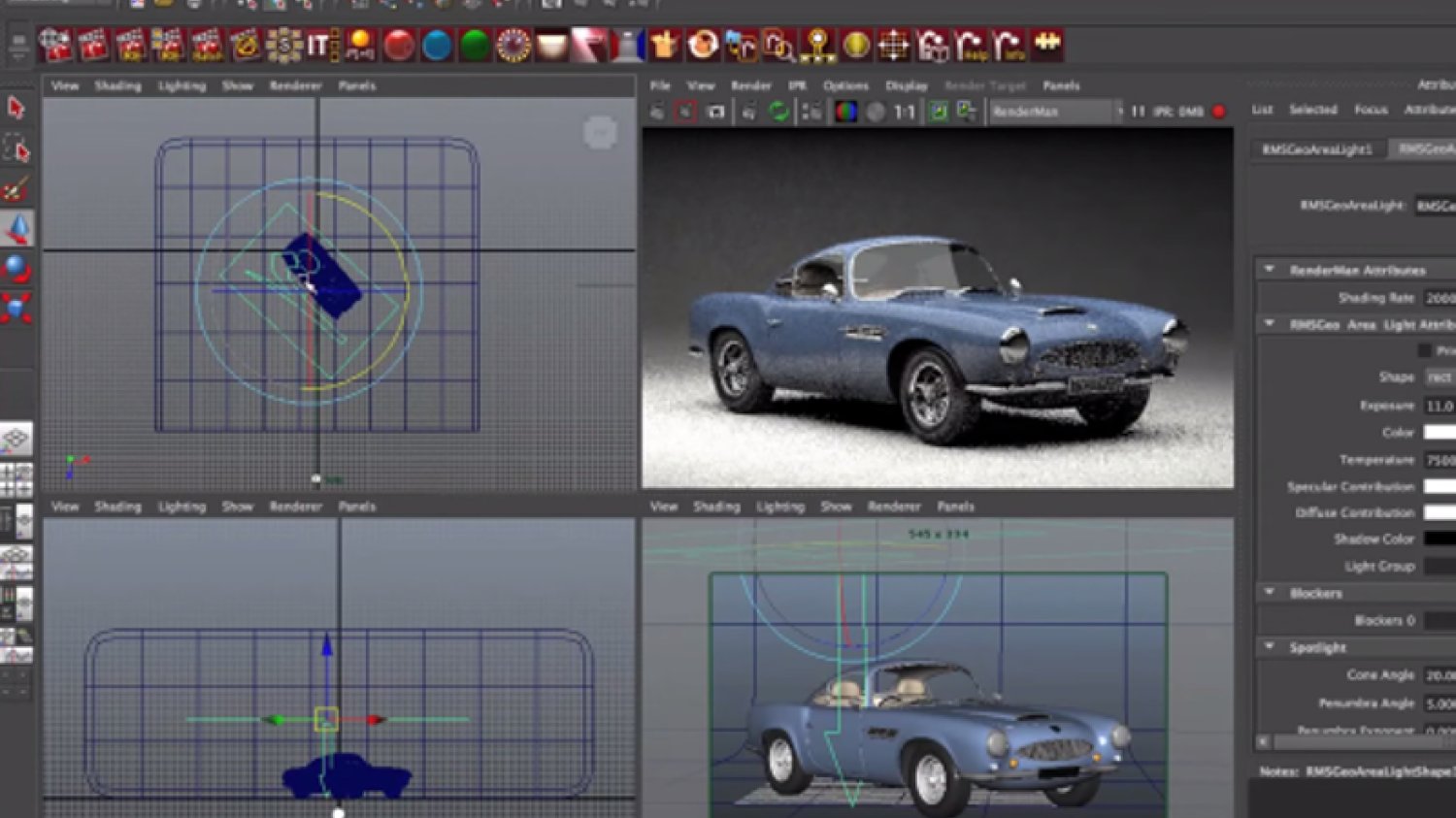Toggle the checkbox above the Shape field
1456x818 pixels.
coord(1425,350)
